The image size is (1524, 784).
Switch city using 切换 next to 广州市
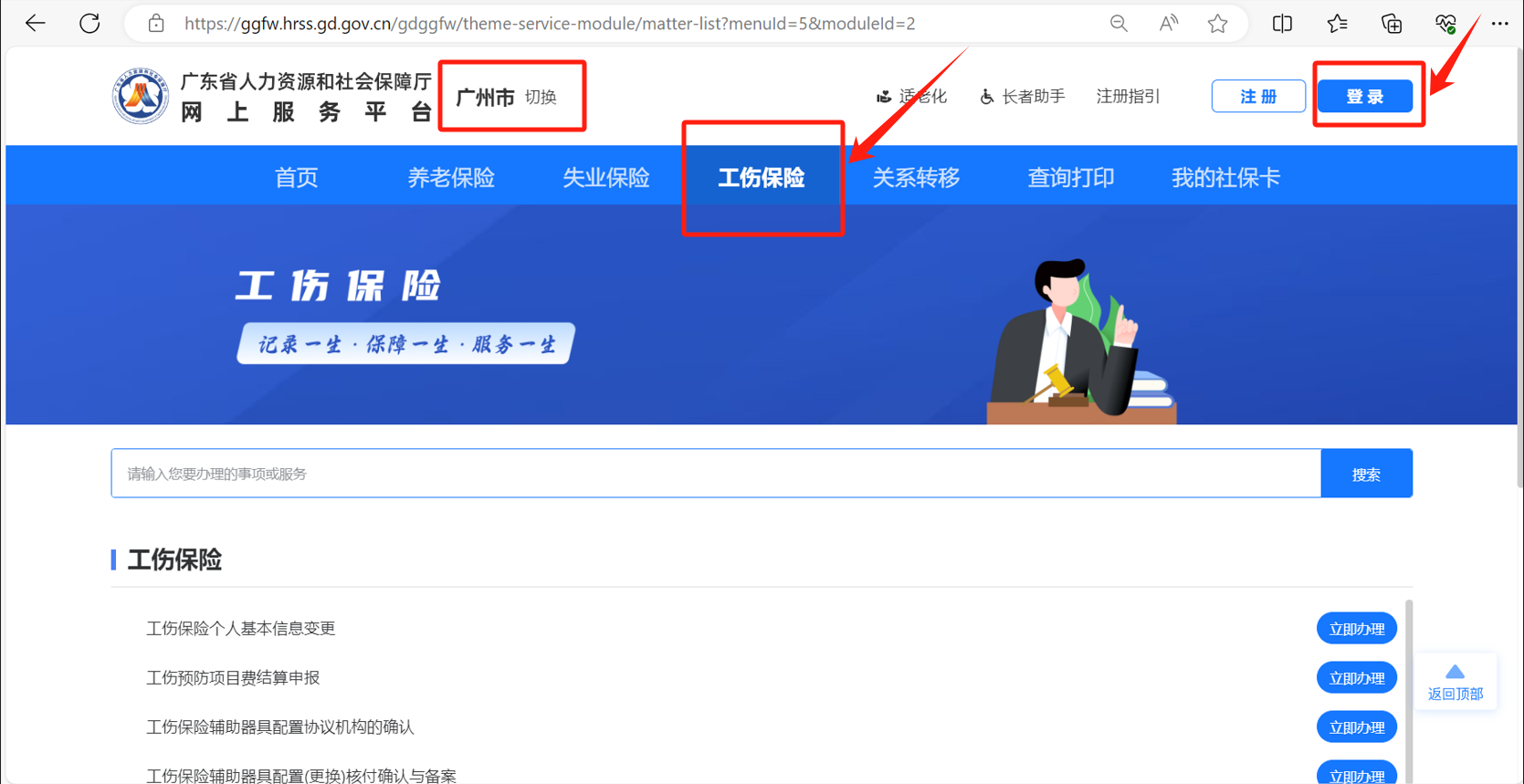541,97
